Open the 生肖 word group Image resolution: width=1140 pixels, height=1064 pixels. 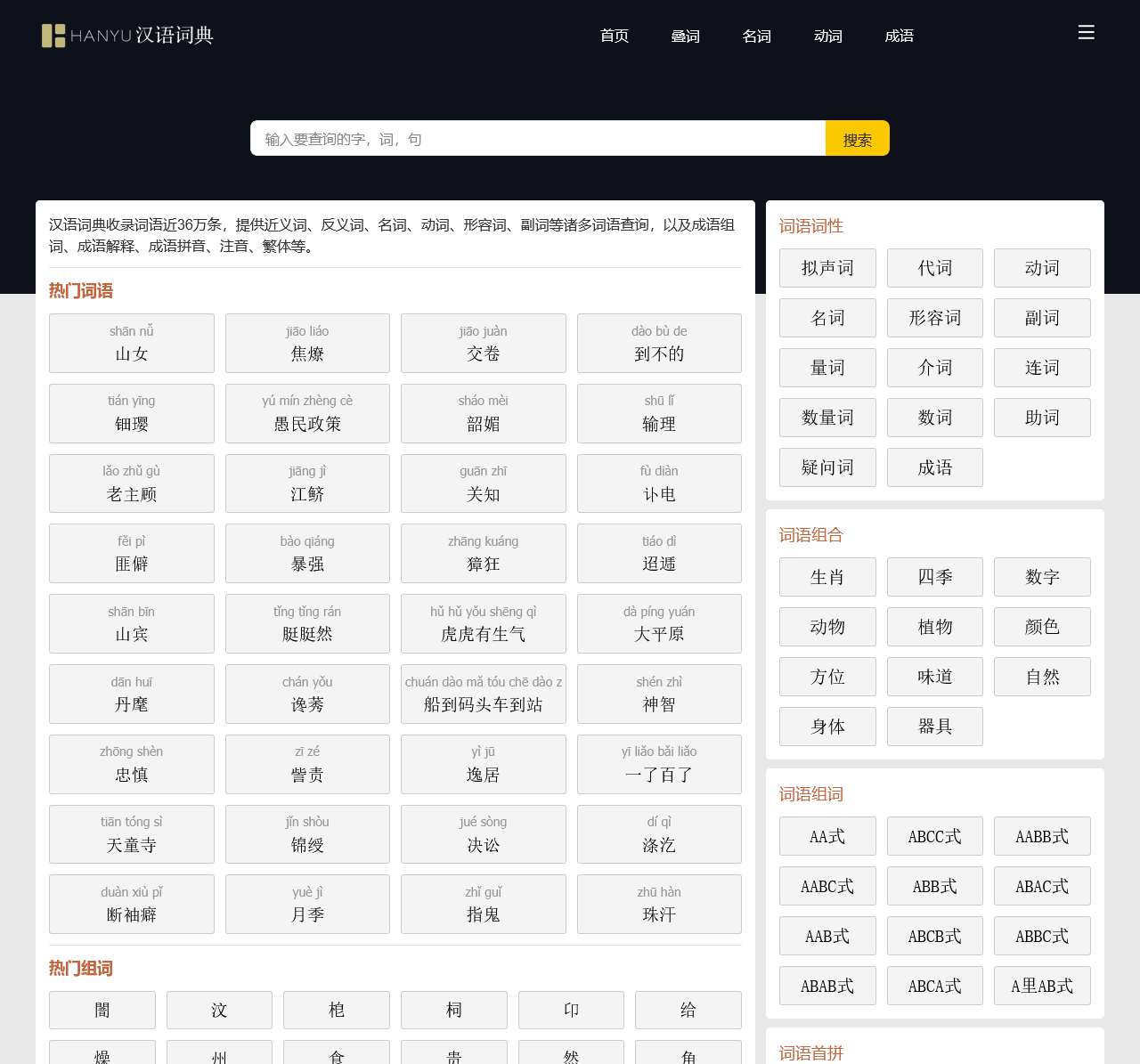827,577
